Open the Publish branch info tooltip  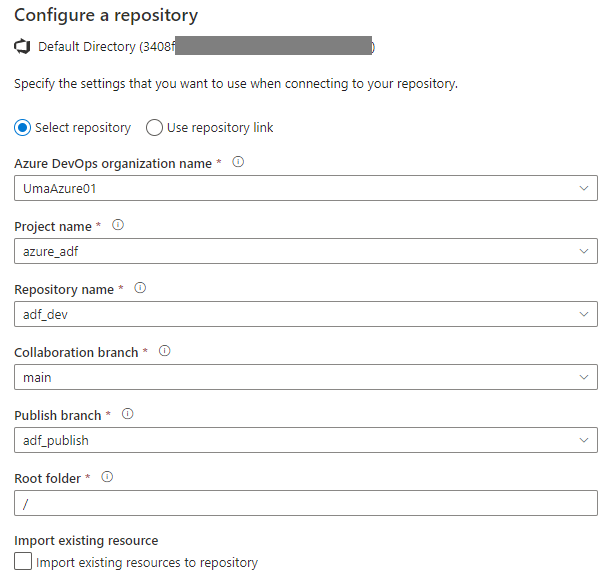[x=128, y=414]
